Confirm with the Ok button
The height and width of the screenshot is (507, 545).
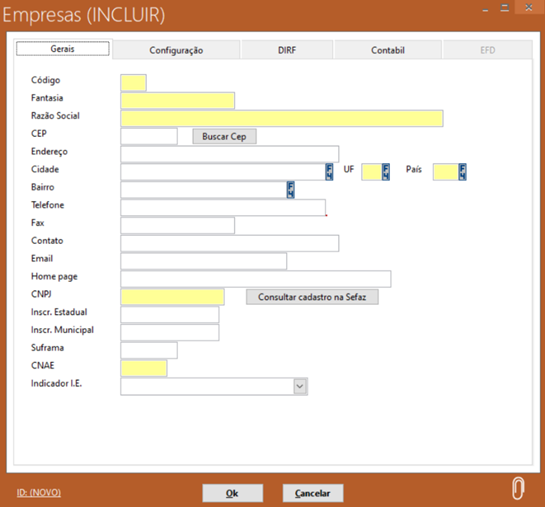point(233,493)
